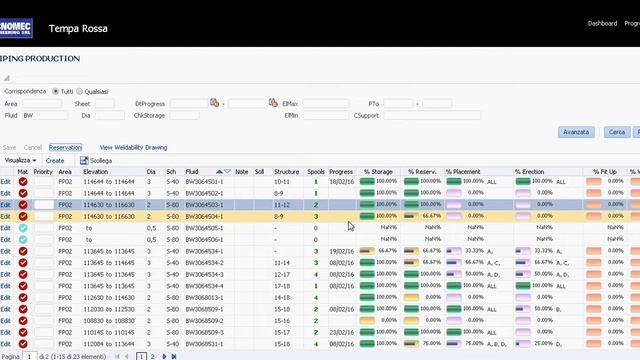Click elevation 112630 to 114630
640x360 pixels.
coord(109,298)
